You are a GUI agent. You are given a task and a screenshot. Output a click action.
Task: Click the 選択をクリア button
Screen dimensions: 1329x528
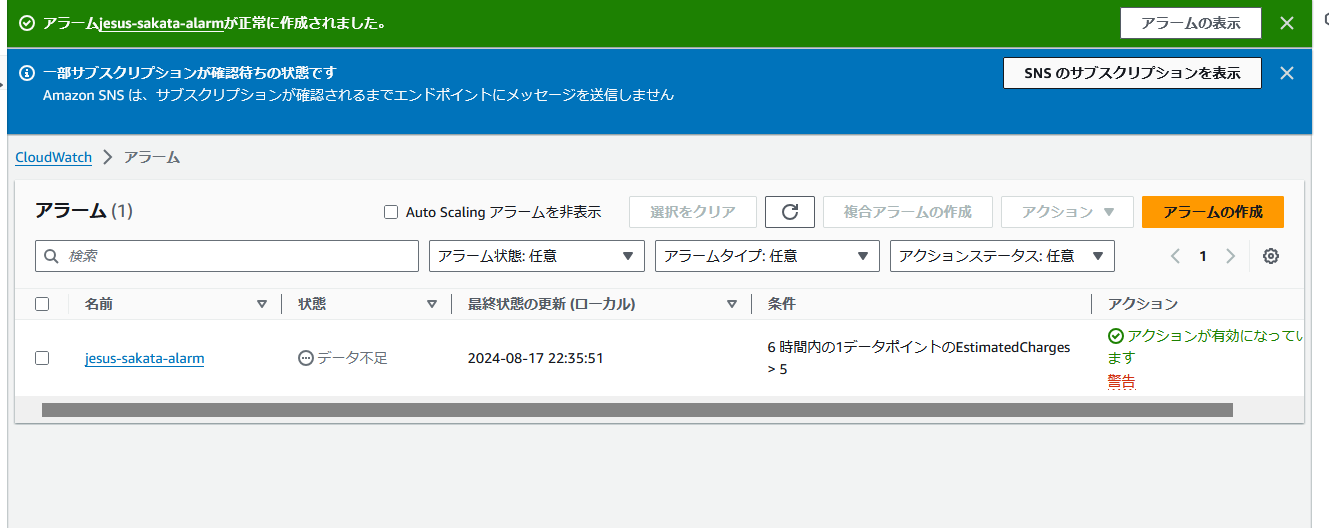[x=692, y=212]
